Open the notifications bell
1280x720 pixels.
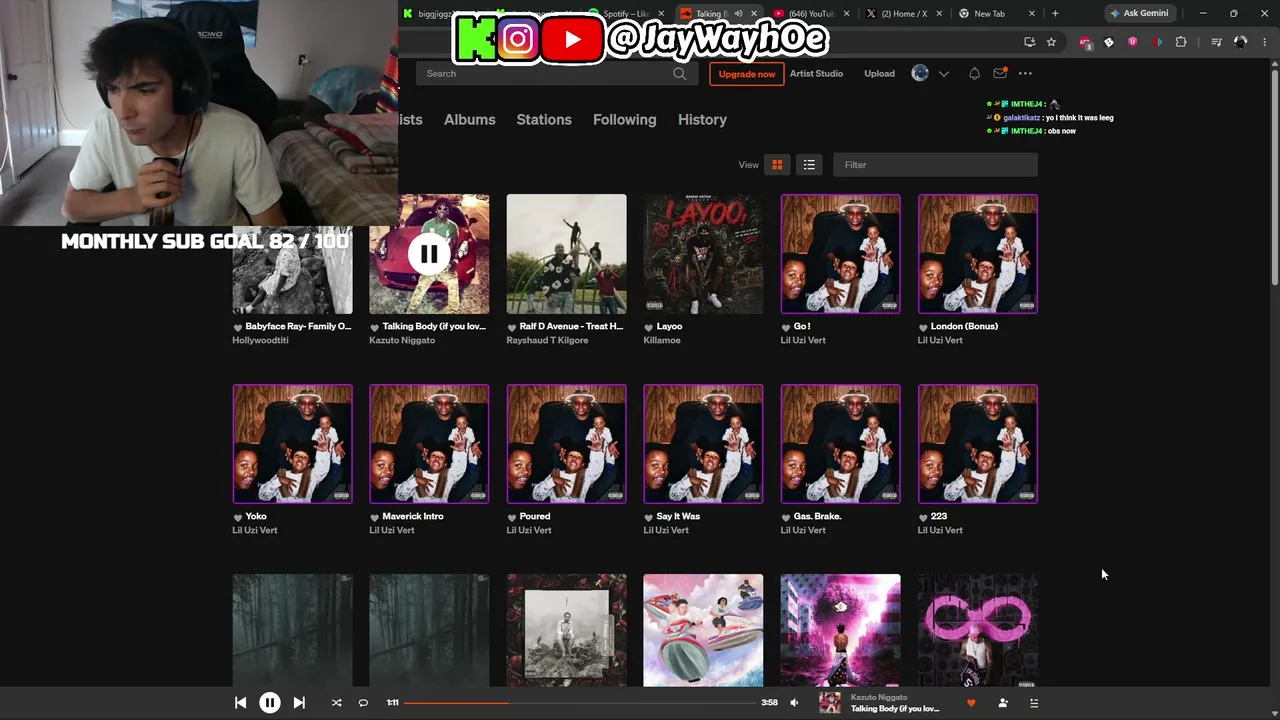click(x=974, y=73)
